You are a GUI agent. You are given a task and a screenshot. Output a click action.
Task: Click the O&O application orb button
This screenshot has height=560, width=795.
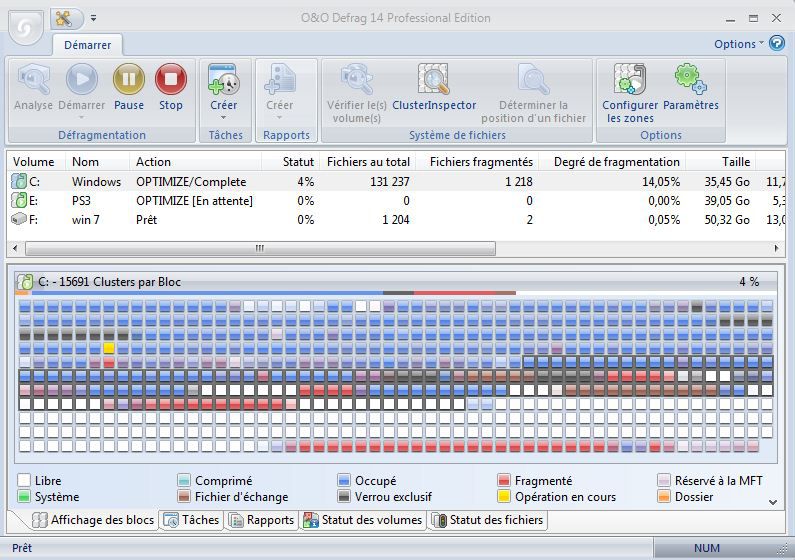[x=25, y=27]
